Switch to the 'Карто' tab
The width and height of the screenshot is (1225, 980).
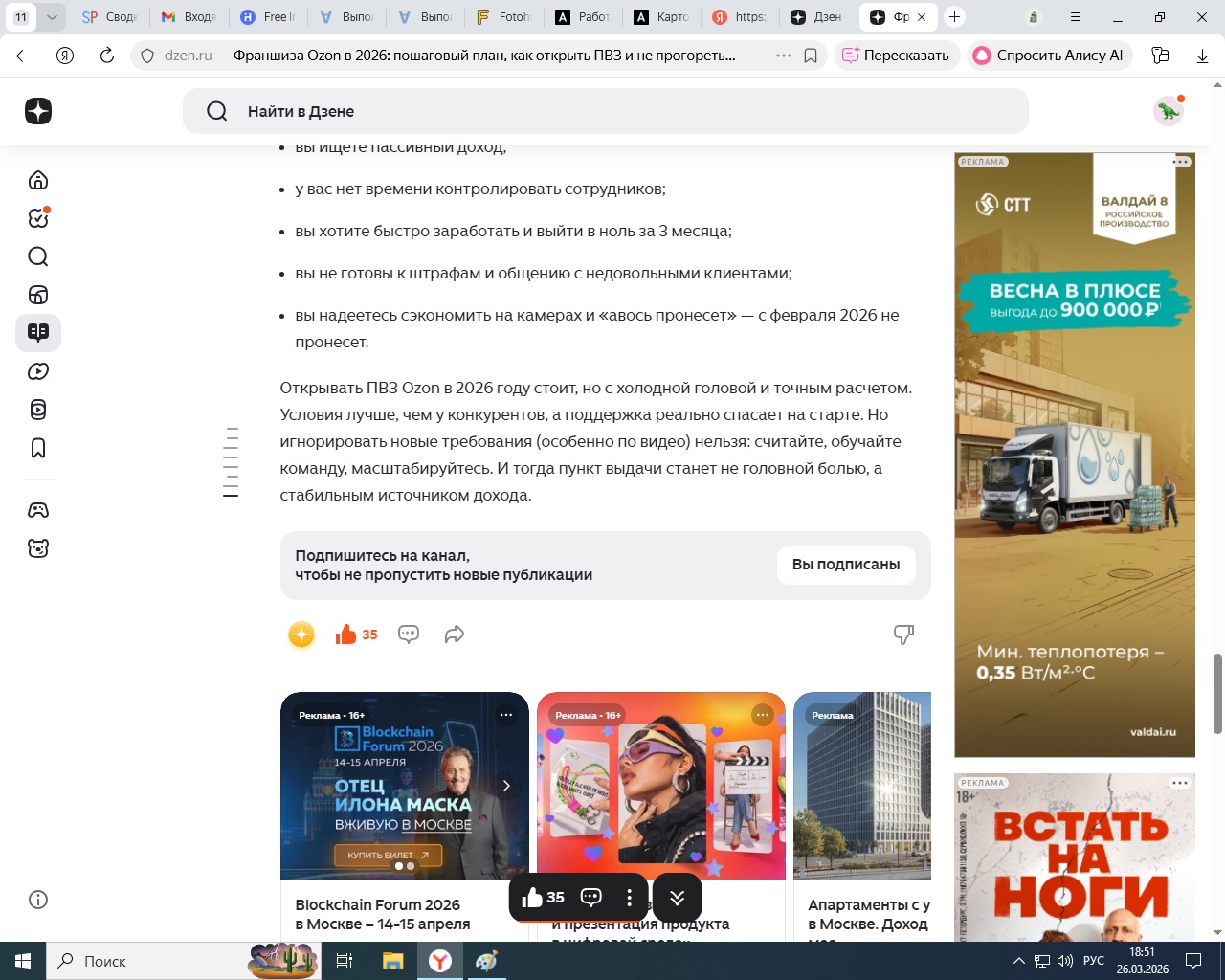click(x=660, y=17)
